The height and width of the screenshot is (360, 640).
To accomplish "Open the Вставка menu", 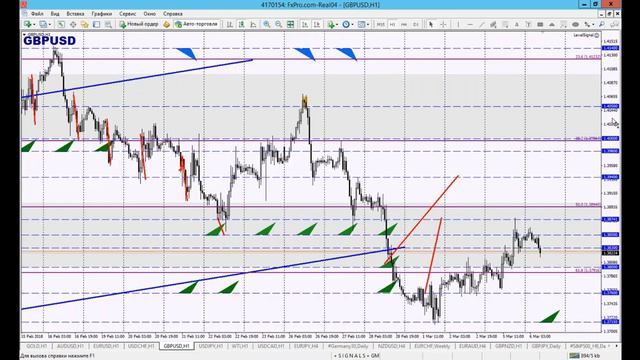I will pos(75,14).
